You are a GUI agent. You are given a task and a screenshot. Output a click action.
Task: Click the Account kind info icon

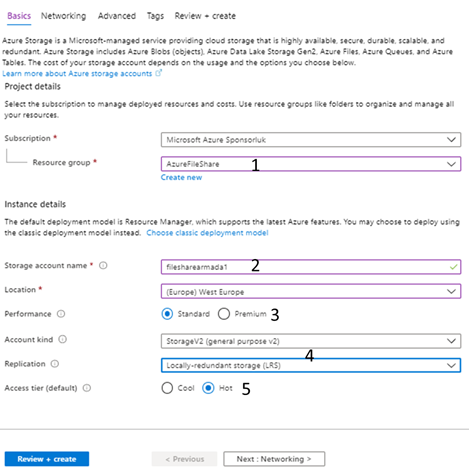[x=63, y=339]
